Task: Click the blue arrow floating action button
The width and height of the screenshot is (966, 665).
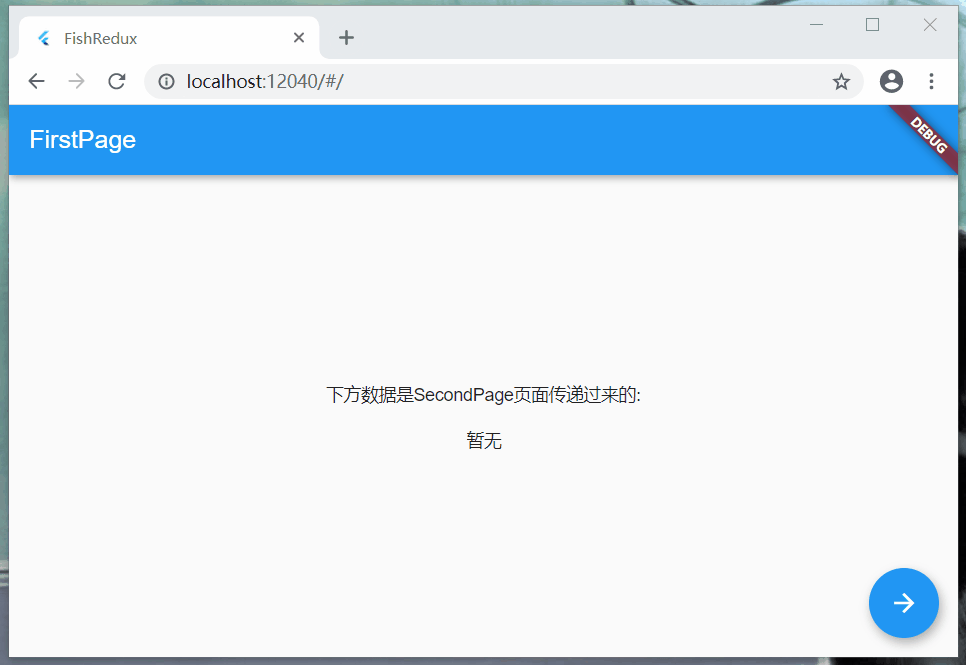Action: 904,603
